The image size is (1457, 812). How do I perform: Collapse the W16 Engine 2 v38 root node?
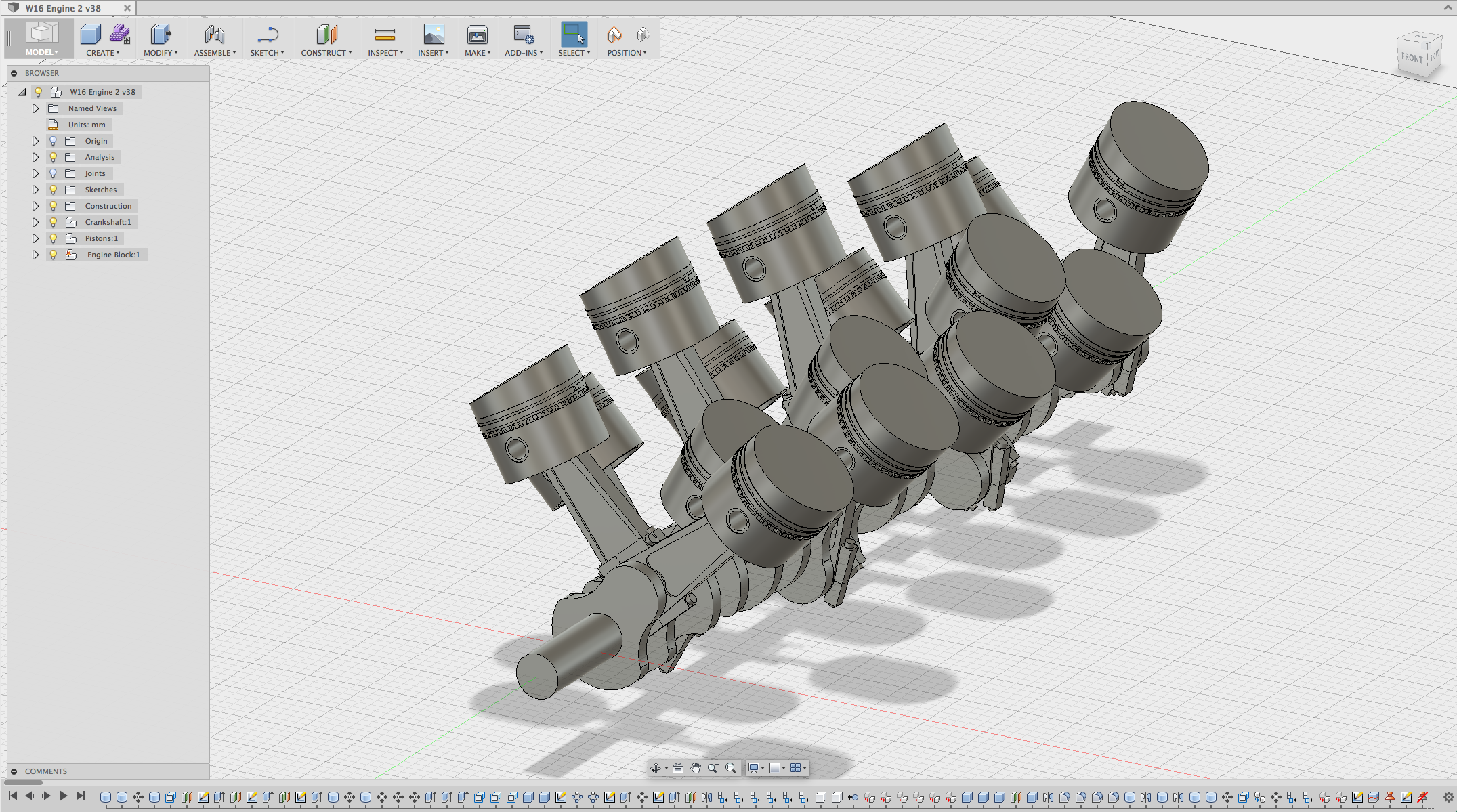coord(22,92)
